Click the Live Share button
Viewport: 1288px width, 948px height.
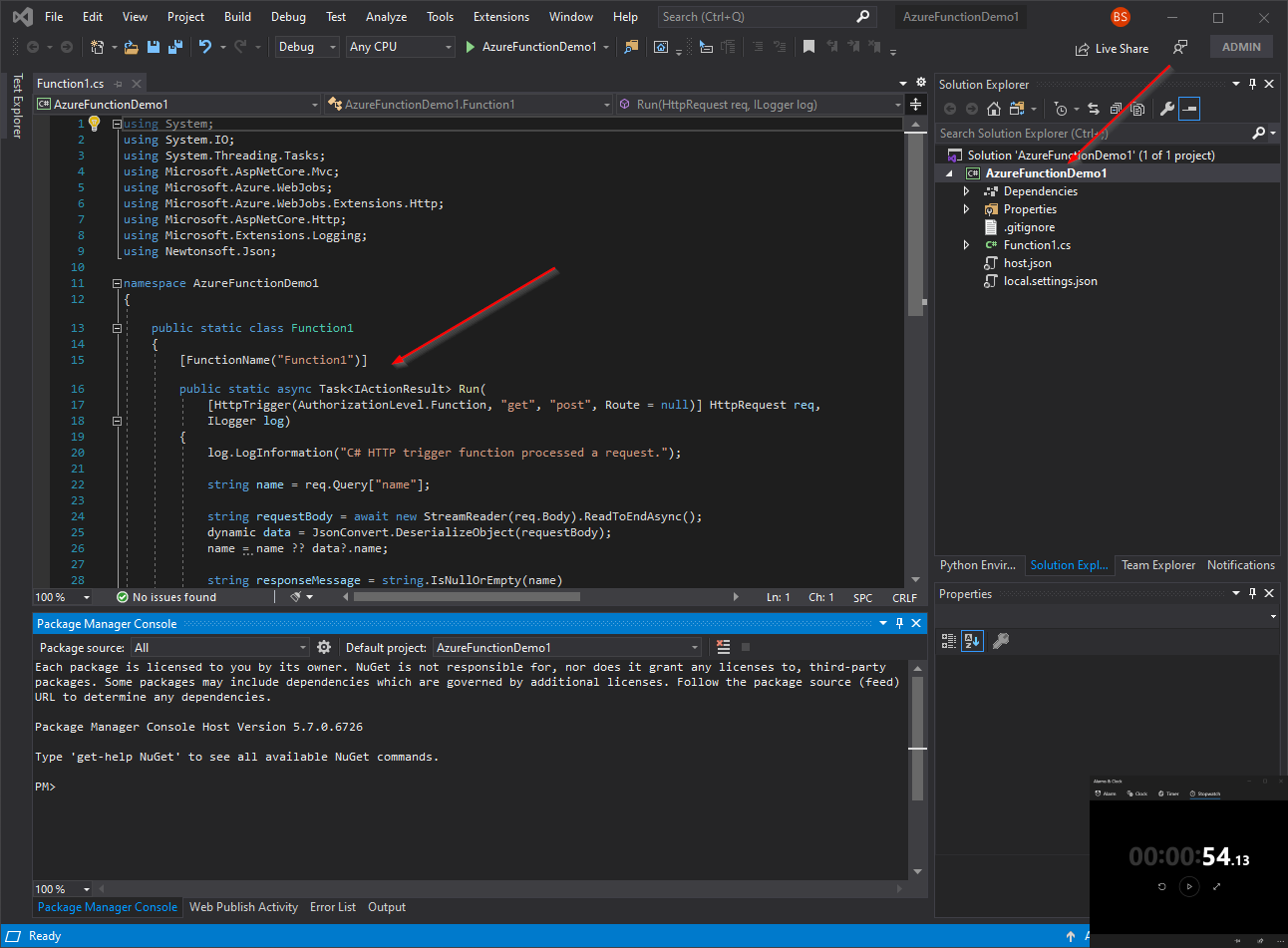pos(1112,49)
